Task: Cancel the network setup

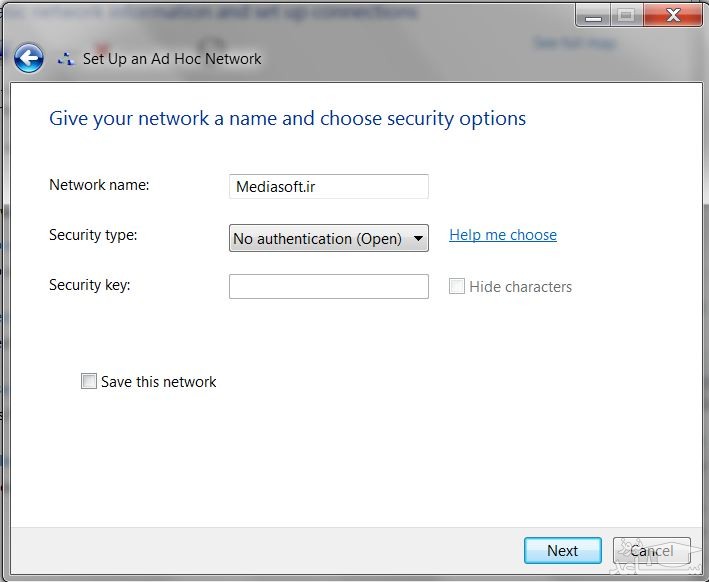Action: point(651,550)
